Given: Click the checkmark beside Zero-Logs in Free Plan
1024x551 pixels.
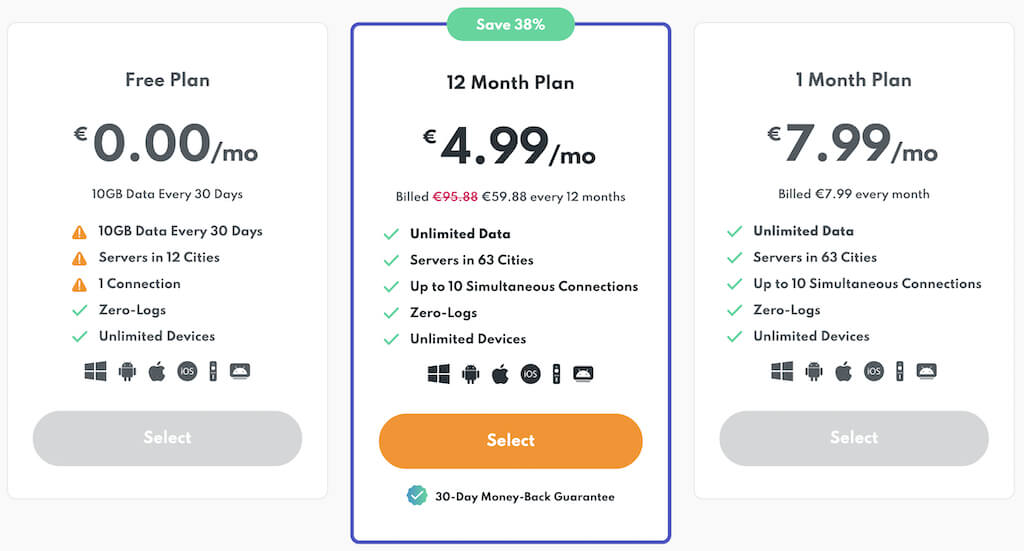Looking at the screenshot, I should (79, 310).
